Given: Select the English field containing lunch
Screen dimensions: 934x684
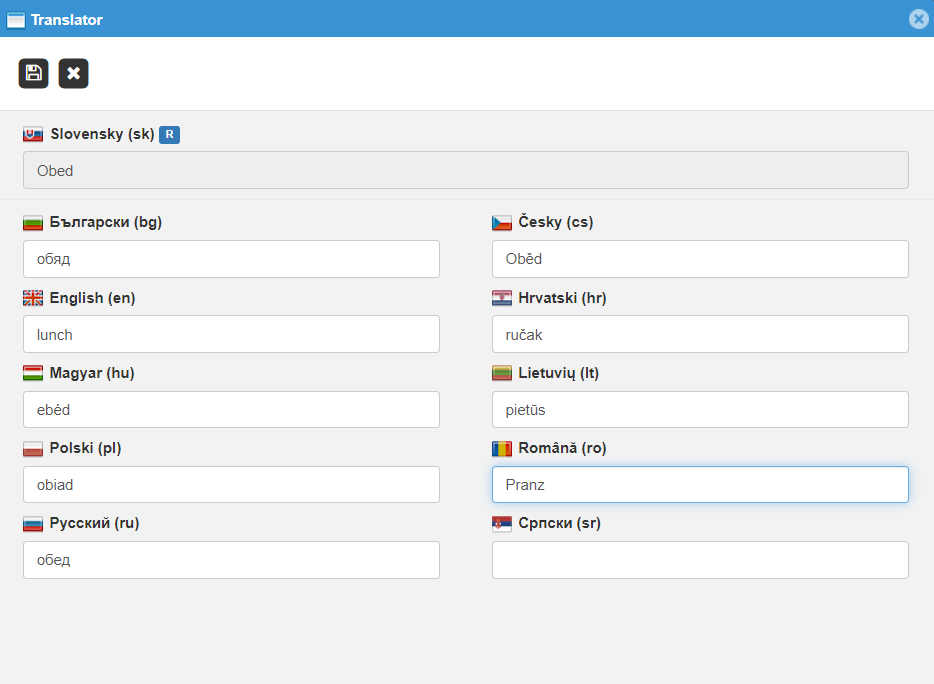Looking at the screenshot, I should [231, 334].
